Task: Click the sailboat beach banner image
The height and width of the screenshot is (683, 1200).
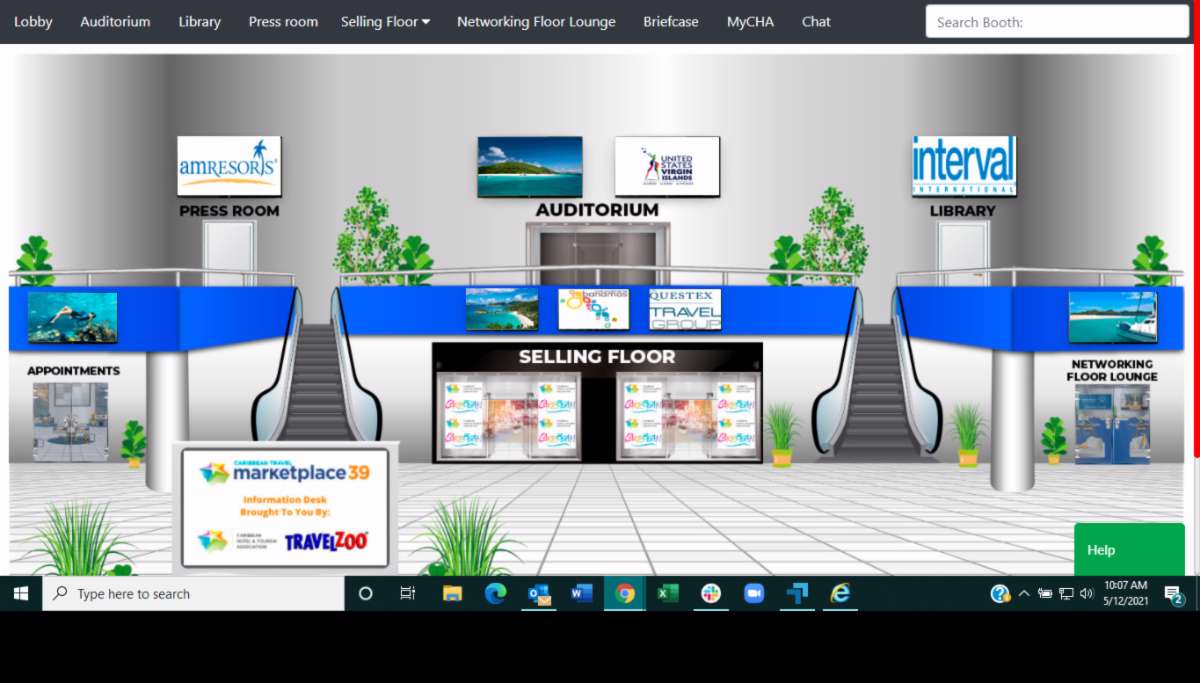Action: [x=1112, y=317]
